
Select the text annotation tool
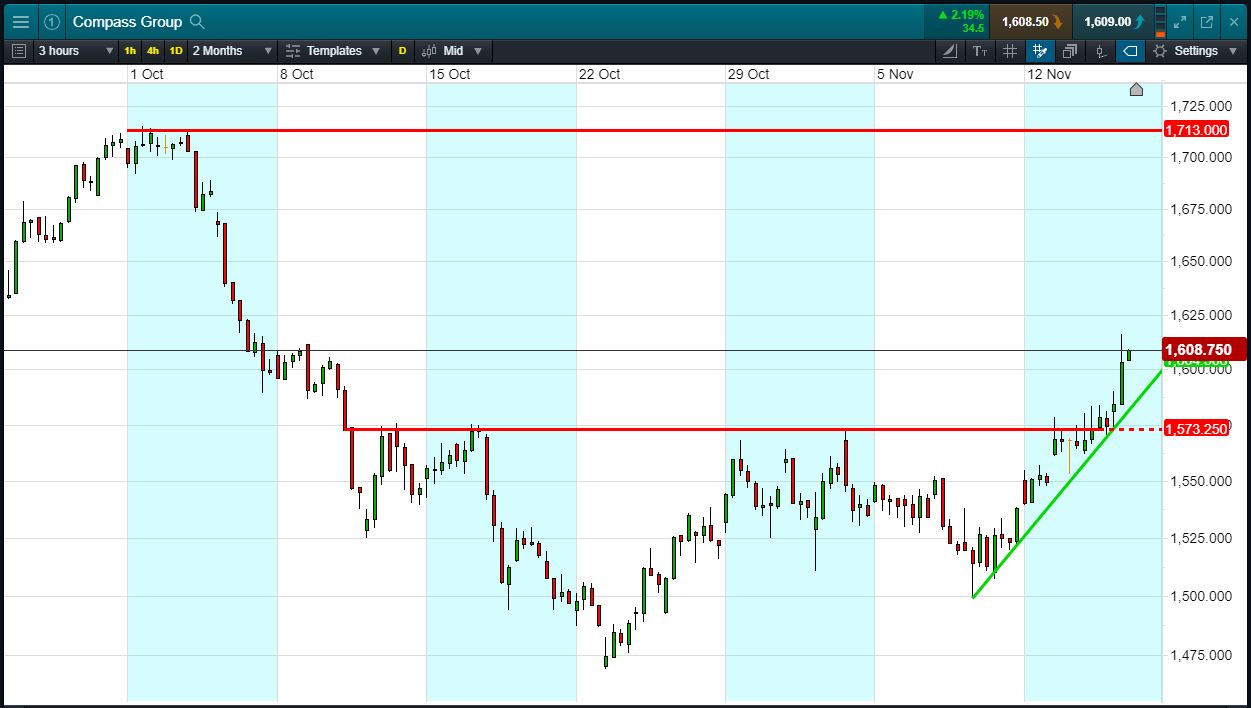tap(979, 51)
